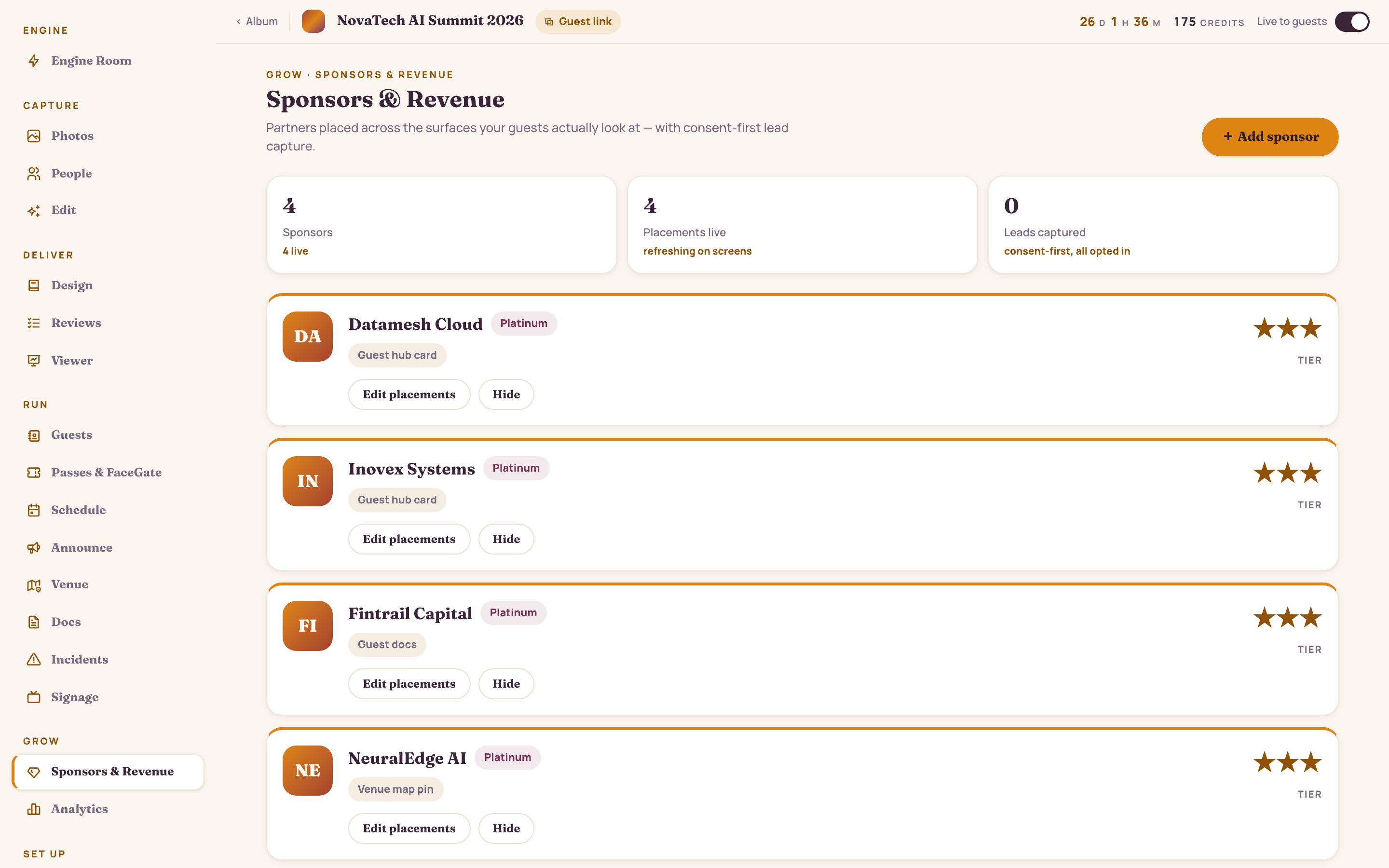Image resolution: width=1389 pixels, height=868 pixels.
Task: Click the NovaTech album gradient thumbnail
Action: pyautogui.click(x=313, y=21)
